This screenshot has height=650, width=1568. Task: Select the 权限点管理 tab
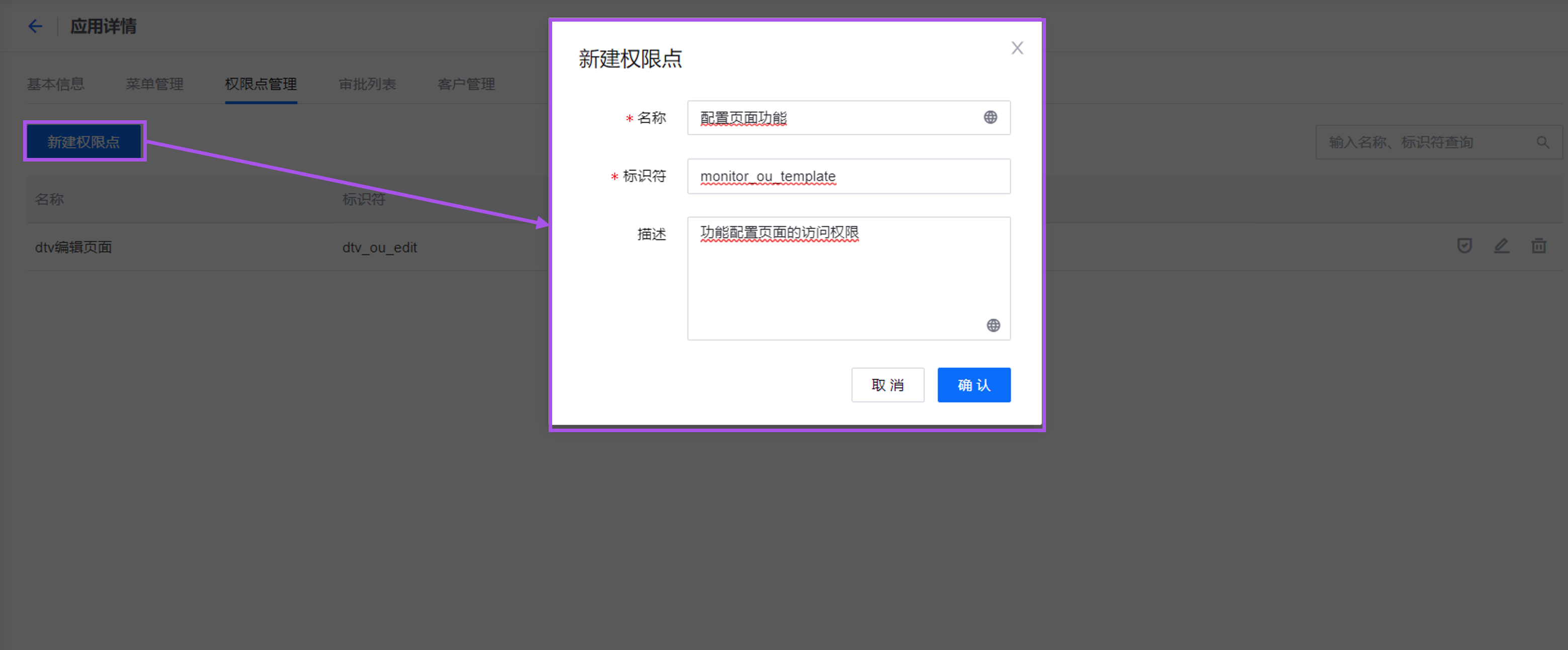260,84
